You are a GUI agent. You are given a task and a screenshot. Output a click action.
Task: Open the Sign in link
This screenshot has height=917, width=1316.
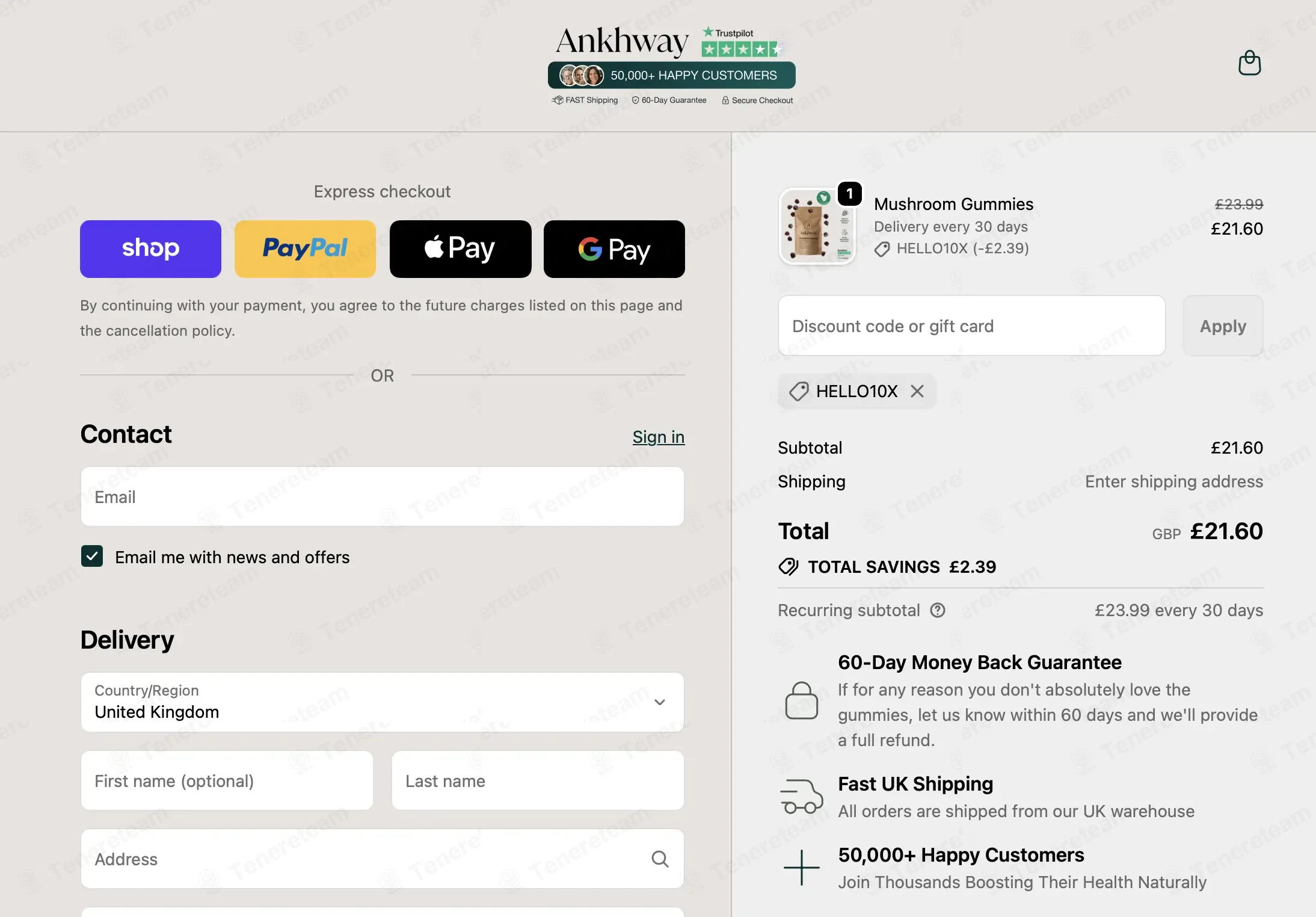[659, 437]
